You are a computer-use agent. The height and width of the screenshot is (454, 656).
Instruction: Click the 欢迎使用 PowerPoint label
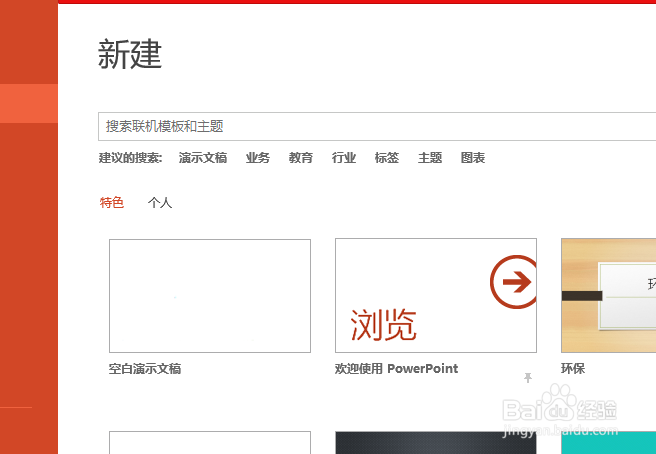[x=397, y=369]
